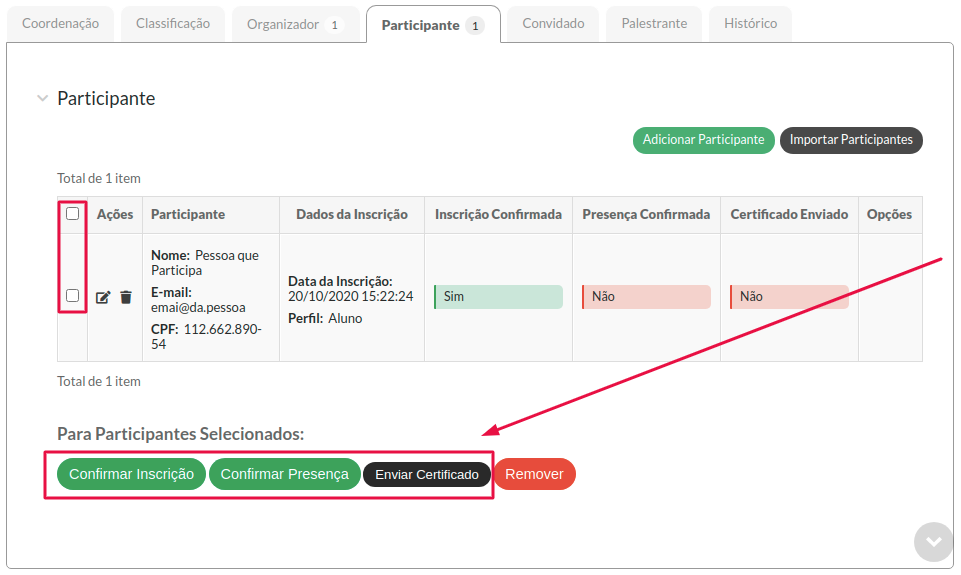Click the CPF value 112.662.890-54
Screen dimensions: 961x575
[207, 337]
